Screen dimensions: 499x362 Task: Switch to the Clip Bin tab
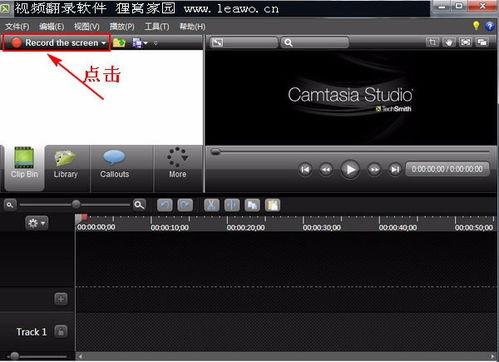coord(24,168)
